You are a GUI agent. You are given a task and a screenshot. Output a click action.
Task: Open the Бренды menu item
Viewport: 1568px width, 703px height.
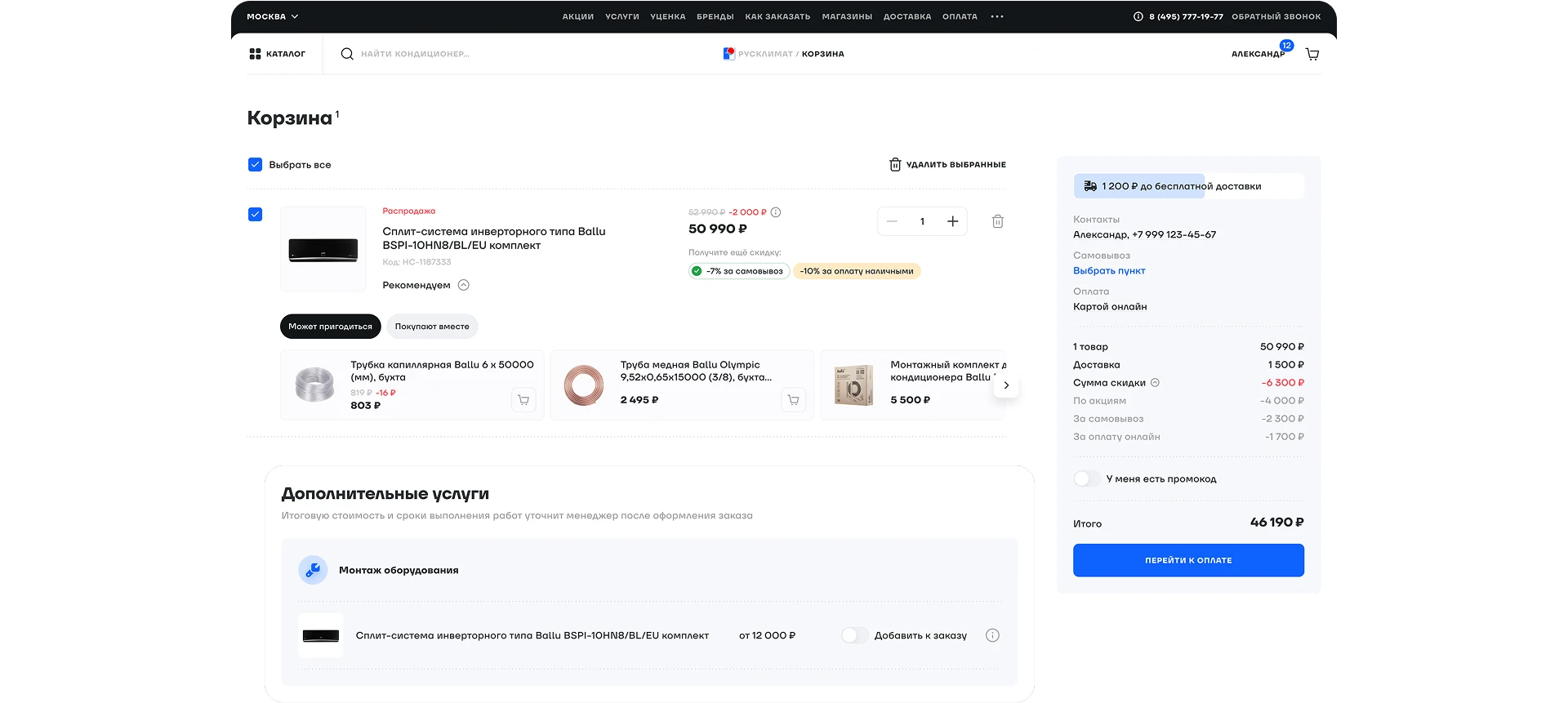(715, 16)
